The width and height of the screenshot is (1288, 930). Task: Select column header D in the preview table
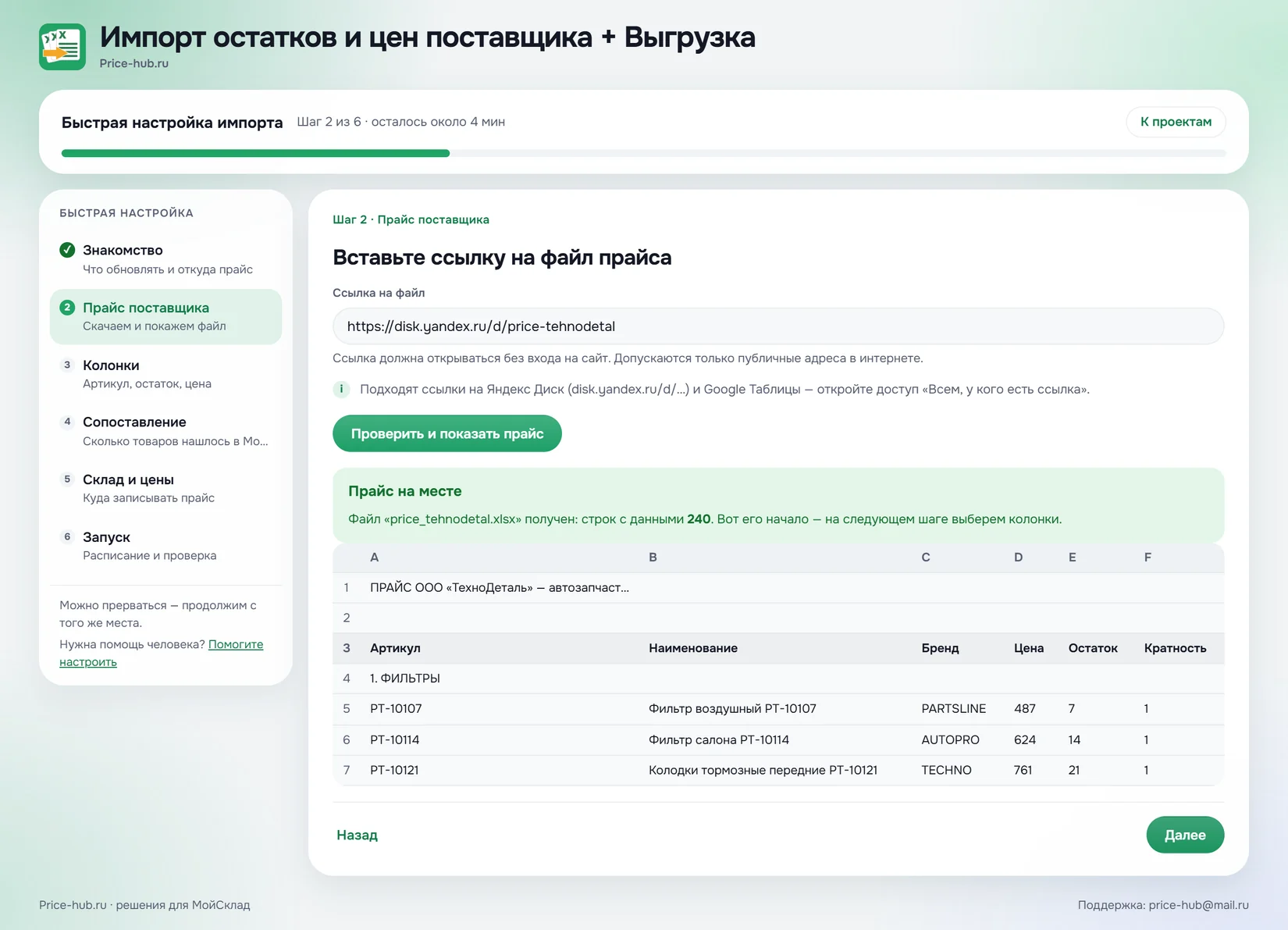tap(1018, 558)
